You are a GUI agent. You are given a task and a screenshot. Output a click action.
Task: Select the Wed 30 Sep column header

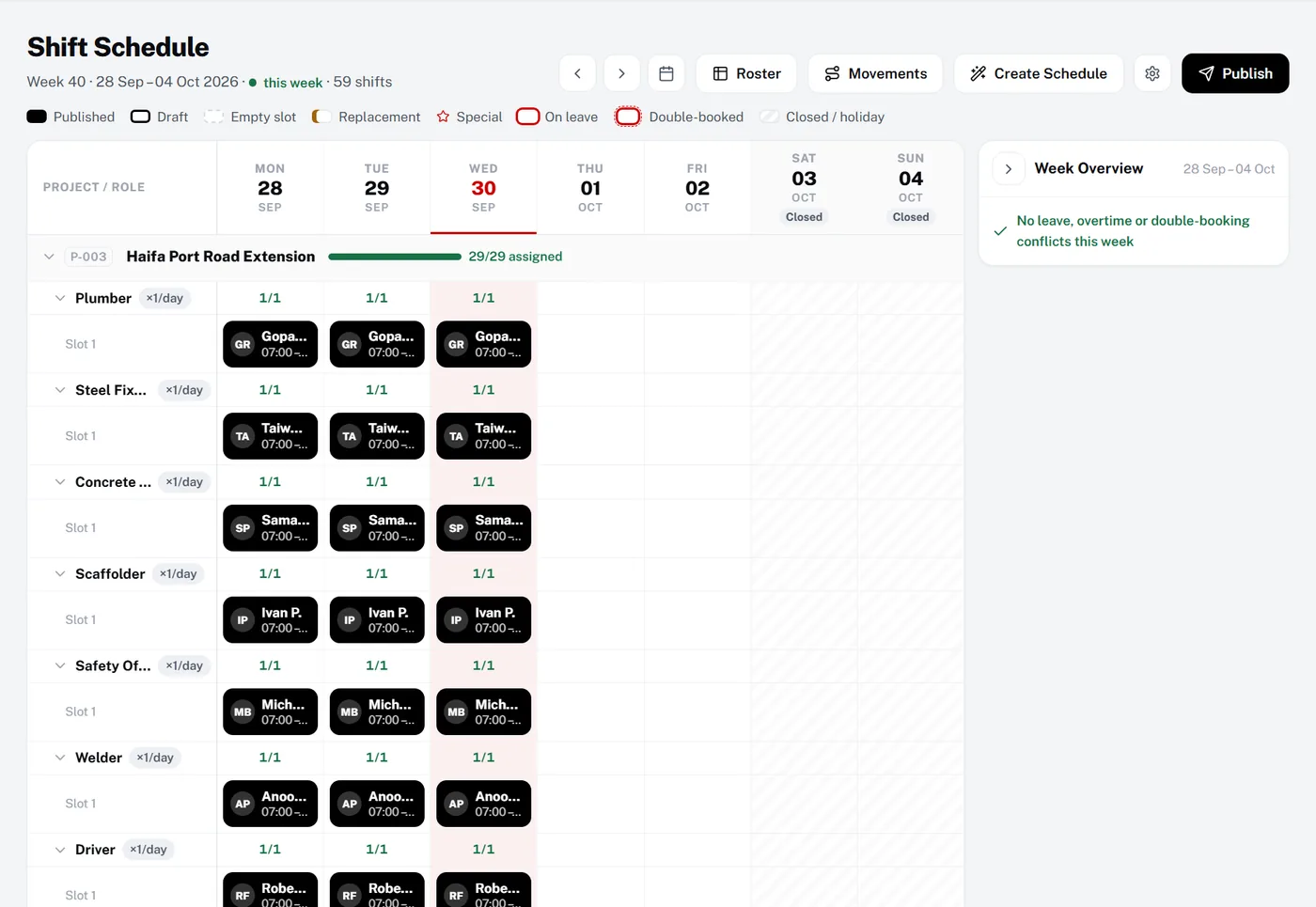point(483,188)
